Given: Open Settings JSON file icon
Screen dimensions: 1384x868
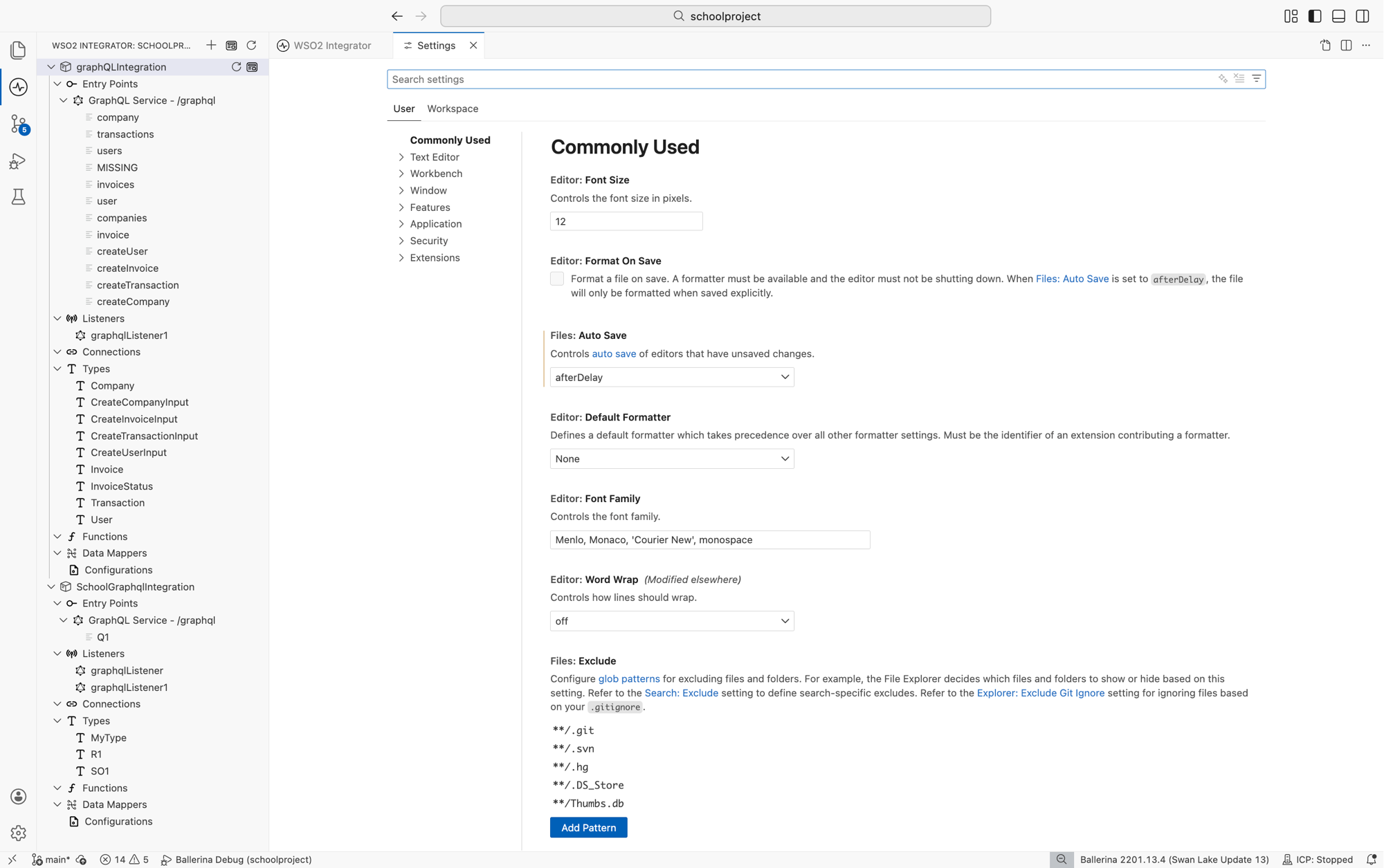Looking at the screenshot, I should tap(1325, 46).
